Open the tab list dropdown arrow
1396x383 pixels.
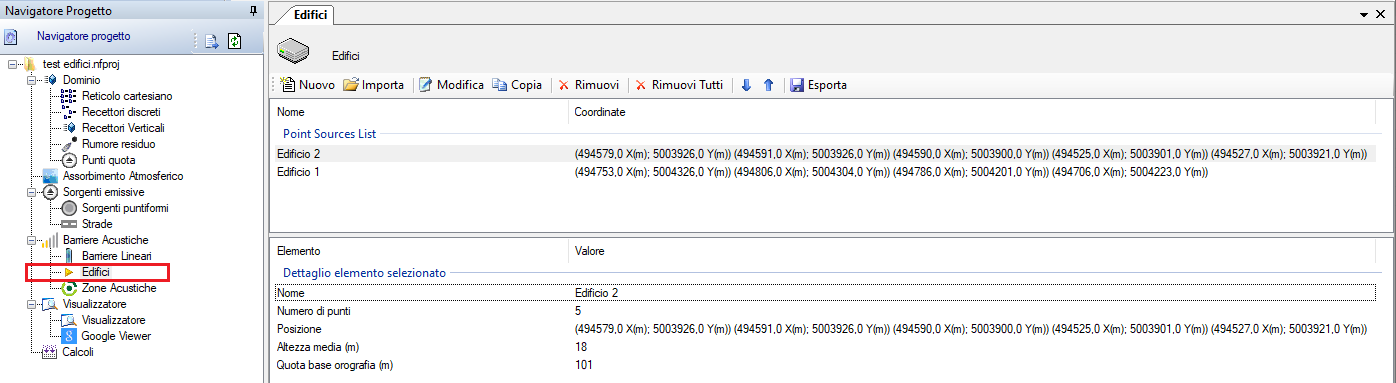(x=1365, y=15)
